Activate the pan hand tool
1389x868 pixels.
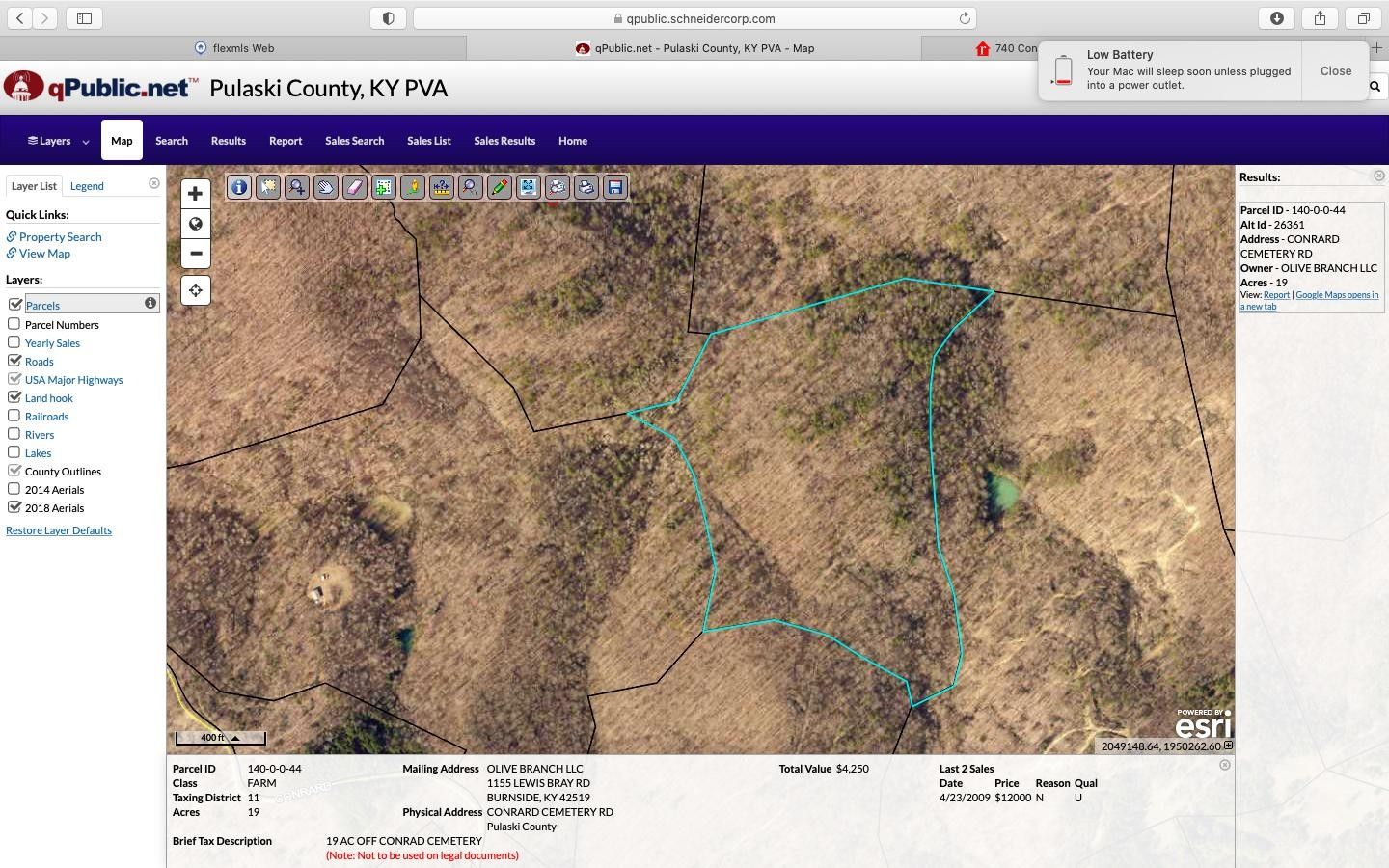click(x=326, y=187)
